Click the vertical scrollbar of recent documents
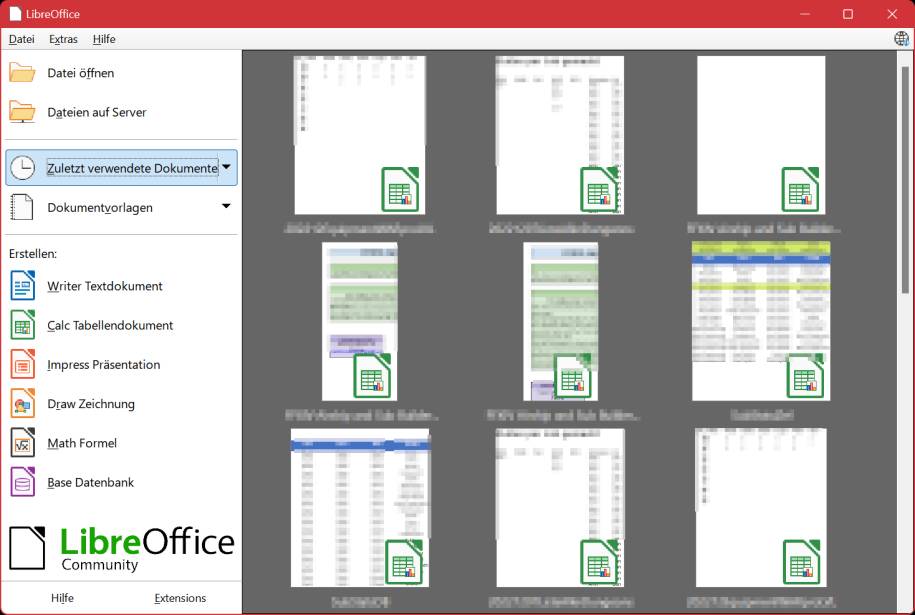915x615 pixels. [905, 180]
